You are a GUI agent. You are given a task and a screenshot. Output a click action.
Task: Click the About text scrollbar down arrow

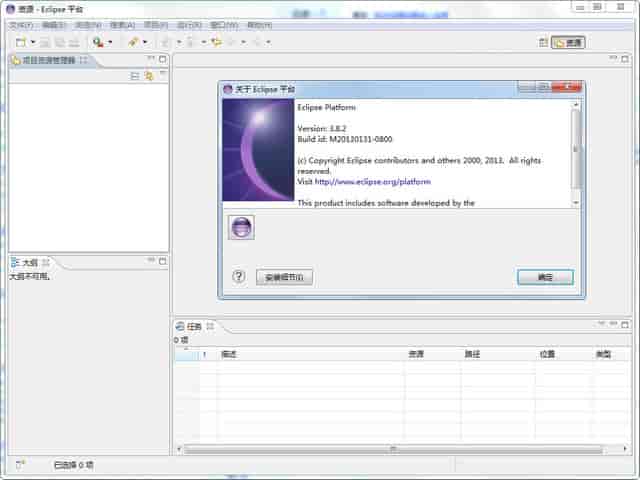576,202
